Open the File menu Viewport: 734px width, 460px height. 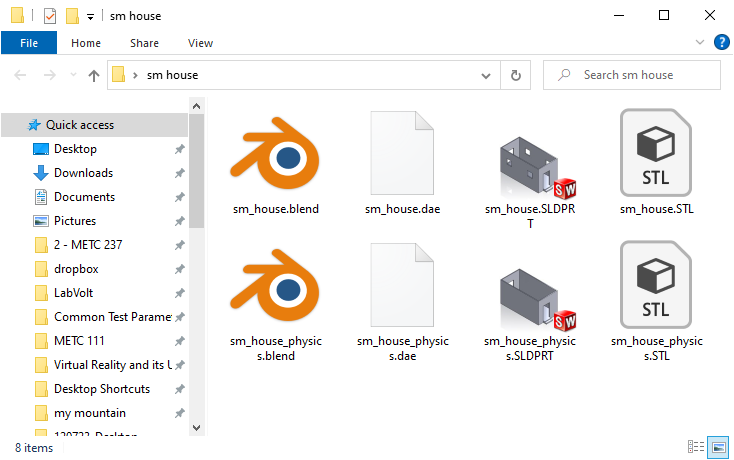(x=29, y=43)
